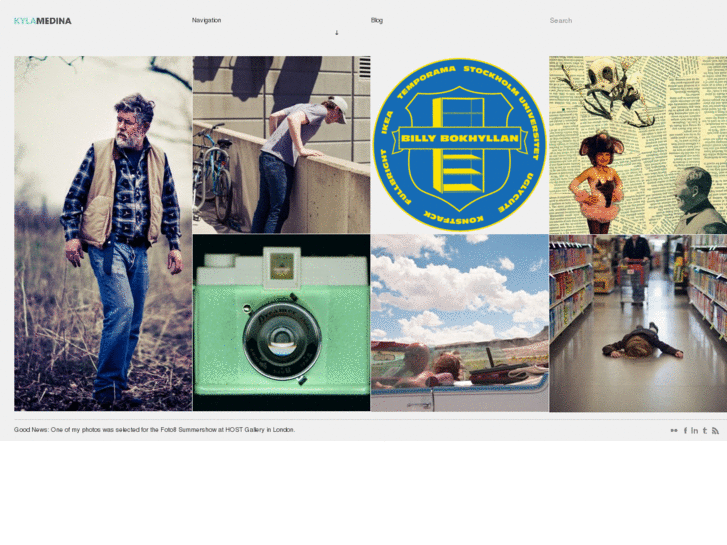The height and width of the screenshot is (545, 727).
Task: Open the man leaning over wall photo
Action: coord(281,145)
